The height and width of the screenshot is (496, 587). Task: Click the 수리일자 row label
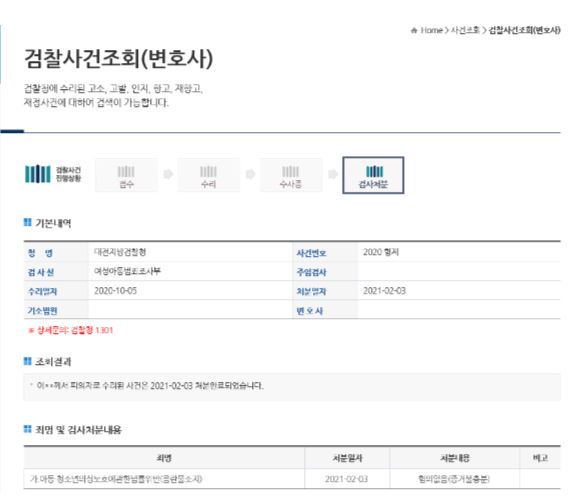(42, 291)
